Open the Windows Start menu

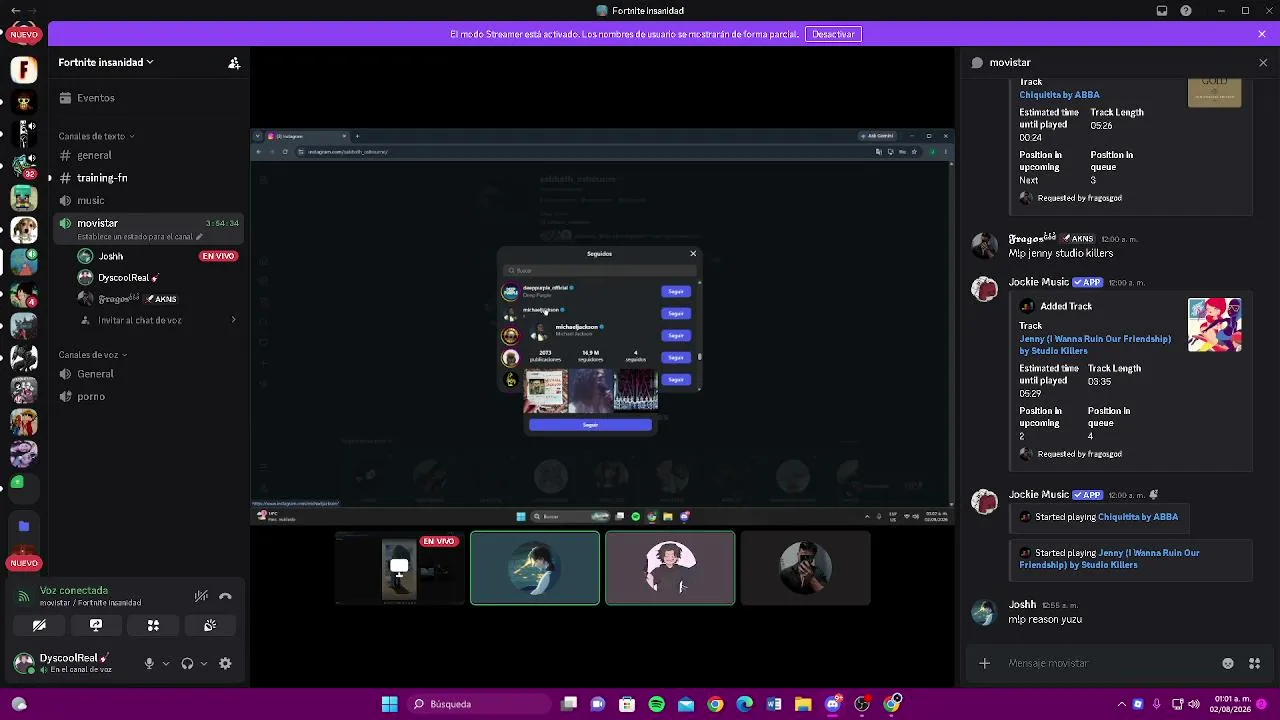tap(389, 704)
